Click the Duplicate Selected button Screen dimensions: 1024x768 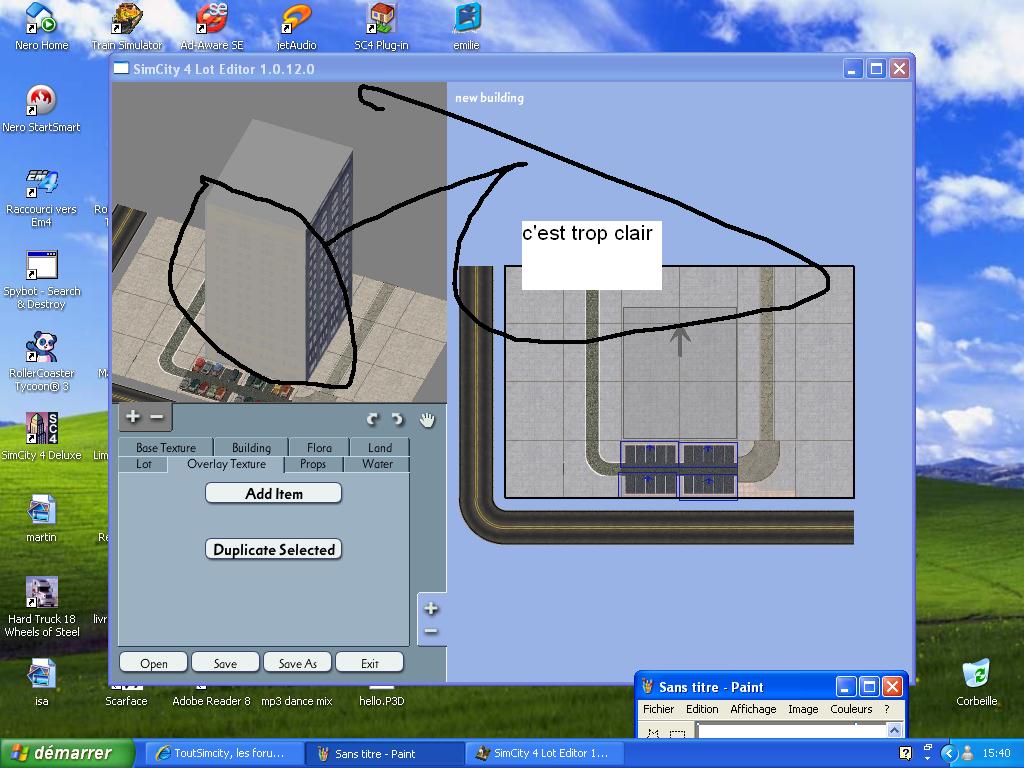point(273,550)
